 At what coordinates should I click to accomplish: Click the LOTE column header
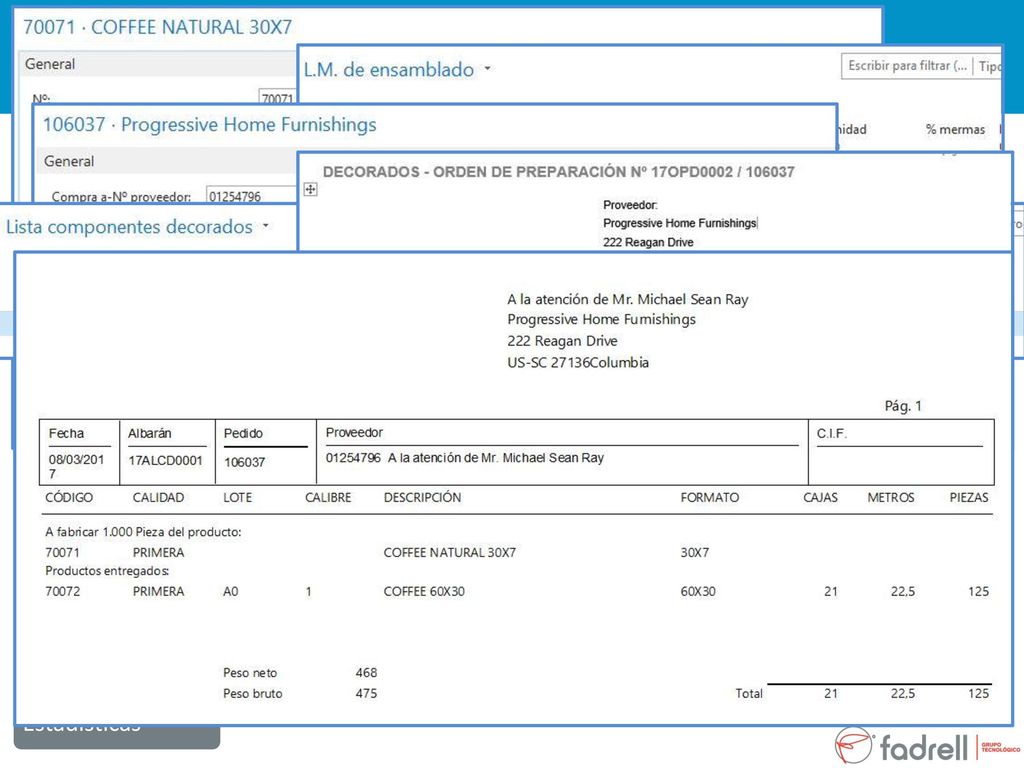(237, 498)
